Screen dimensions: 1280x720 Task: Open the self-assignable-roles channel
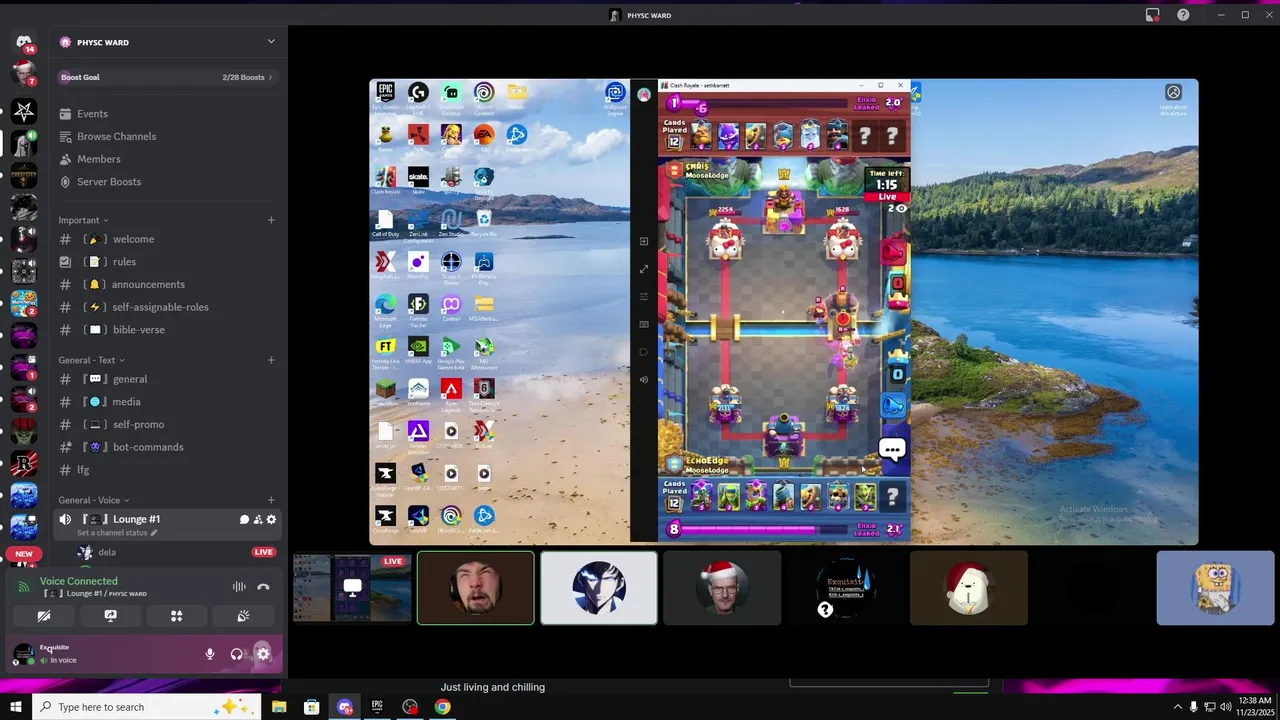click(167, 307)
